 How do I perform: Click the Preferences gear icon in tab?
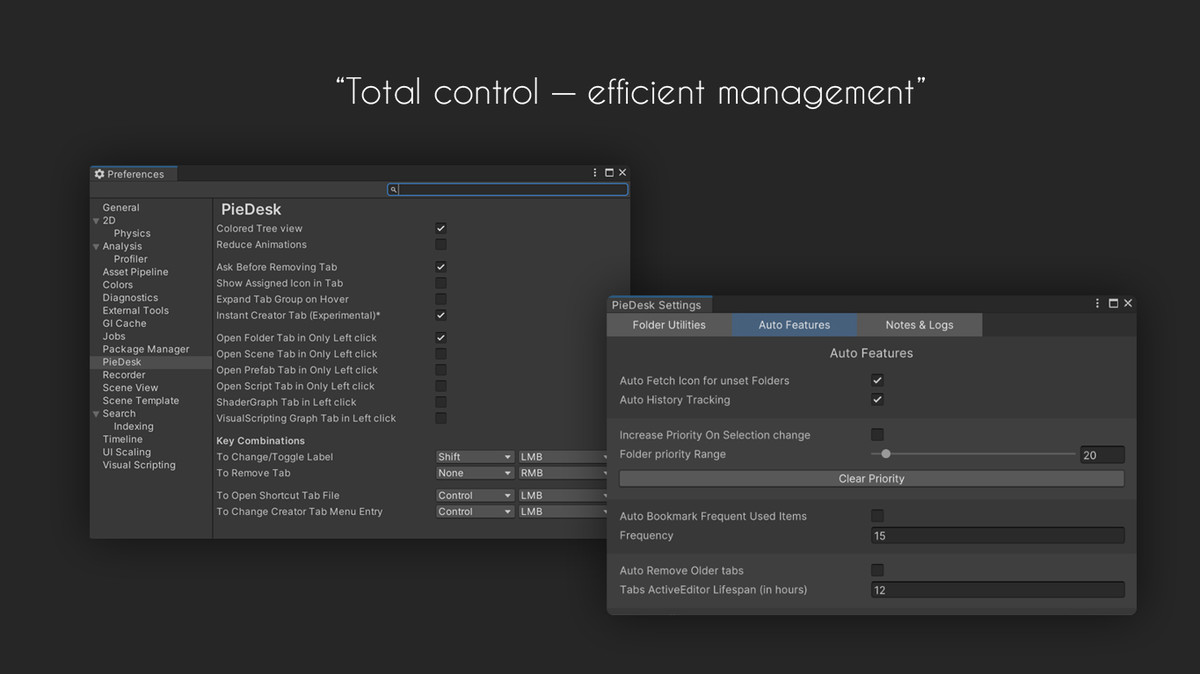[x=99, y=174]
